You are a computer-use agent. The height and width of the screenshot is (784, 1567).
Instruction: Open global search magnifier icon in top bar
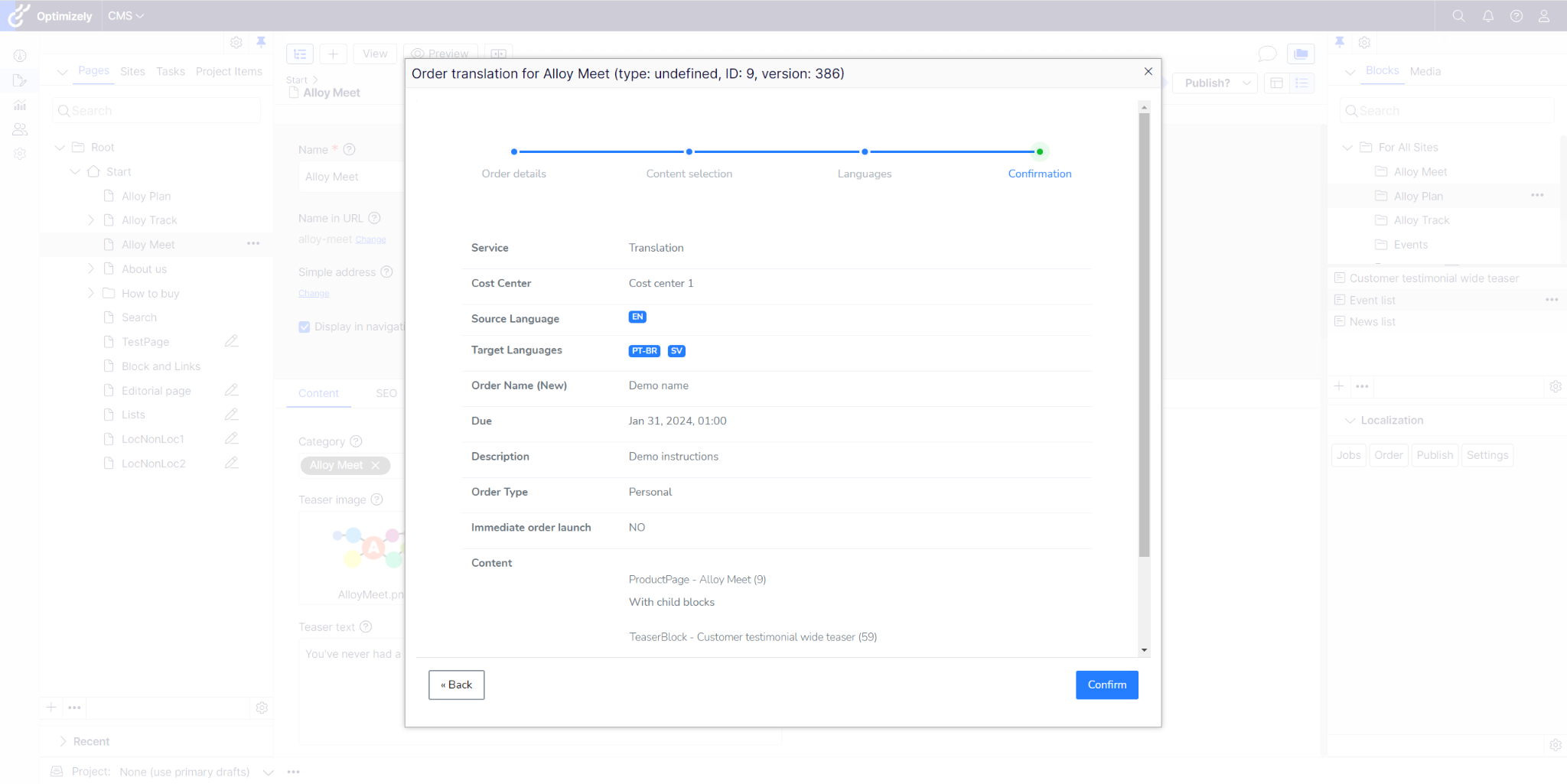coord(1458,16)
